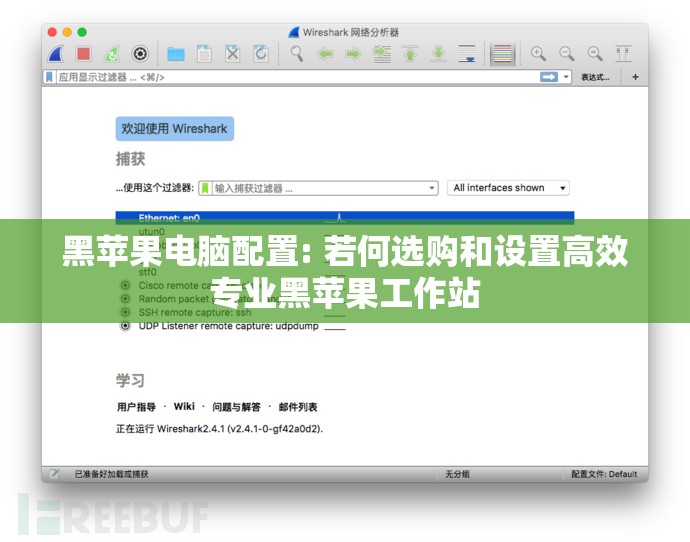Image resolution: width=690 pixels, height=542 pixels.
Task: Click 配置文件: Default profile in status bar
Action: (604, 474)
